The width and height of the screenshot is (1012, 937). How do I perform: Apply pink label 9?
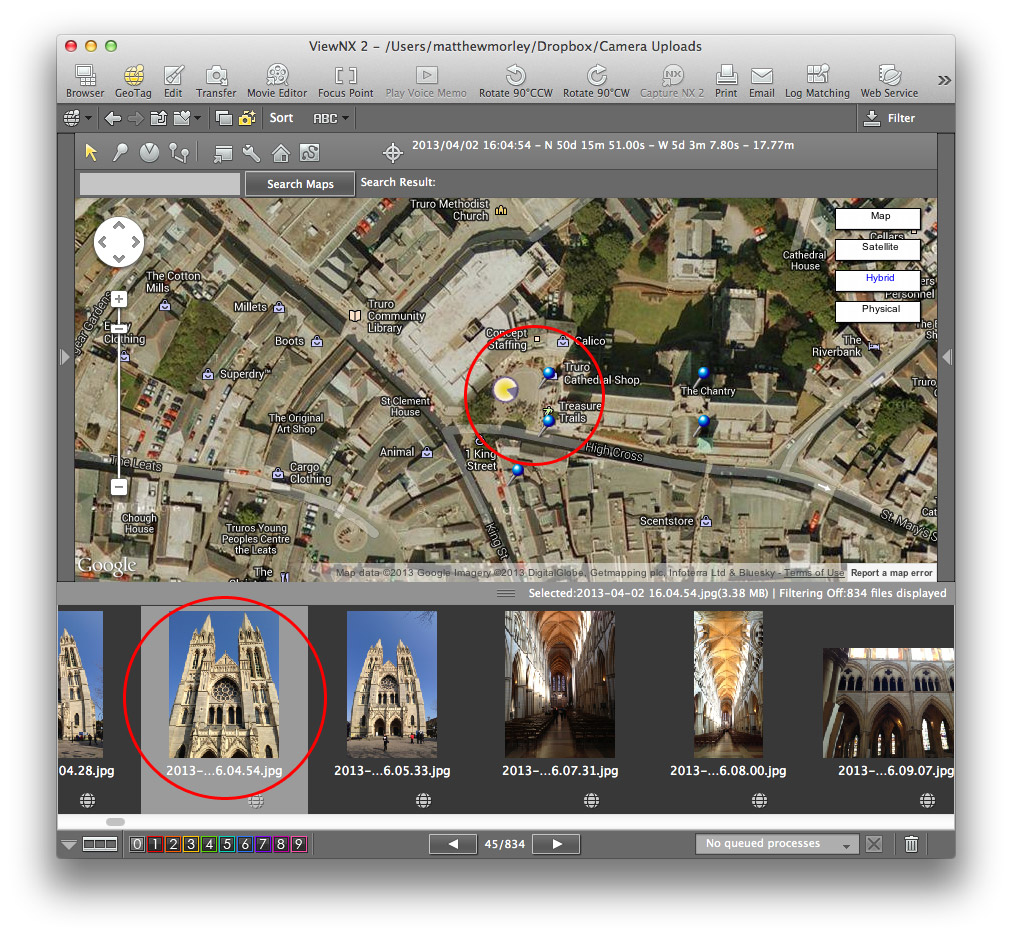298,844
